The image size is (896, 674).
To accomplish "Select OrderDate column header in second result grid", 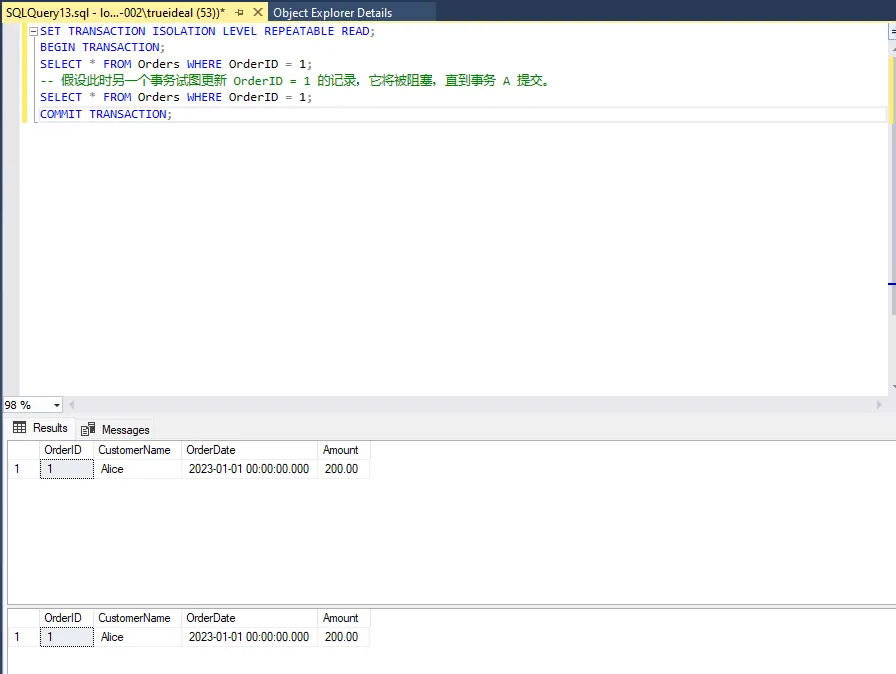I will 211,618.
